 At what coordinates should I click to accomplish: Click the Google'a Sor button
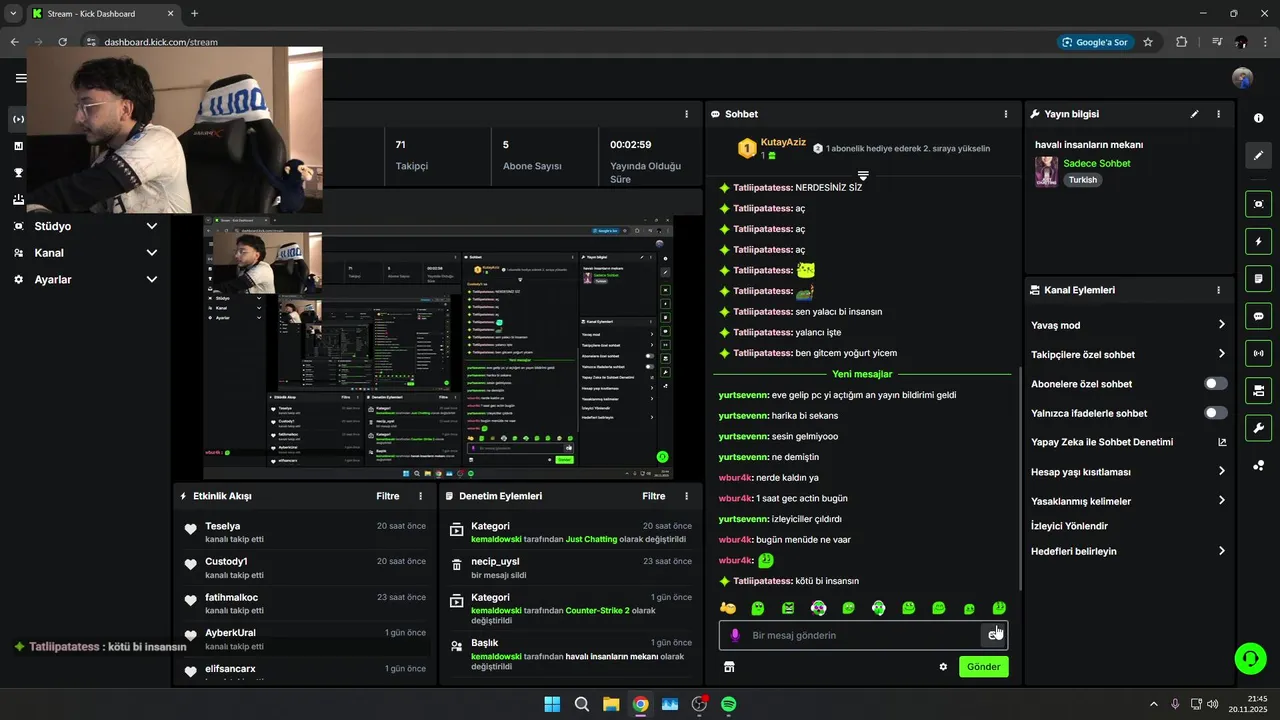click(x=1095, y=42)
